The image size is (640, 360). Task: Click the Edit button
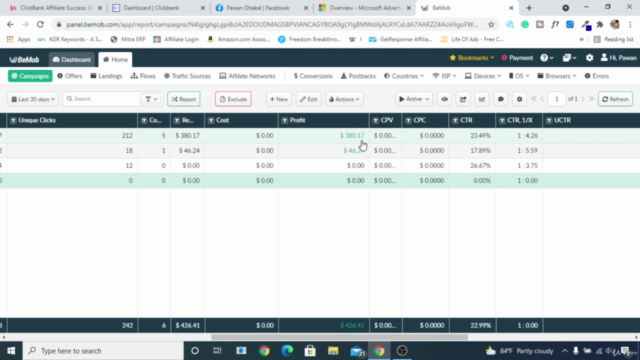[309, 99]
